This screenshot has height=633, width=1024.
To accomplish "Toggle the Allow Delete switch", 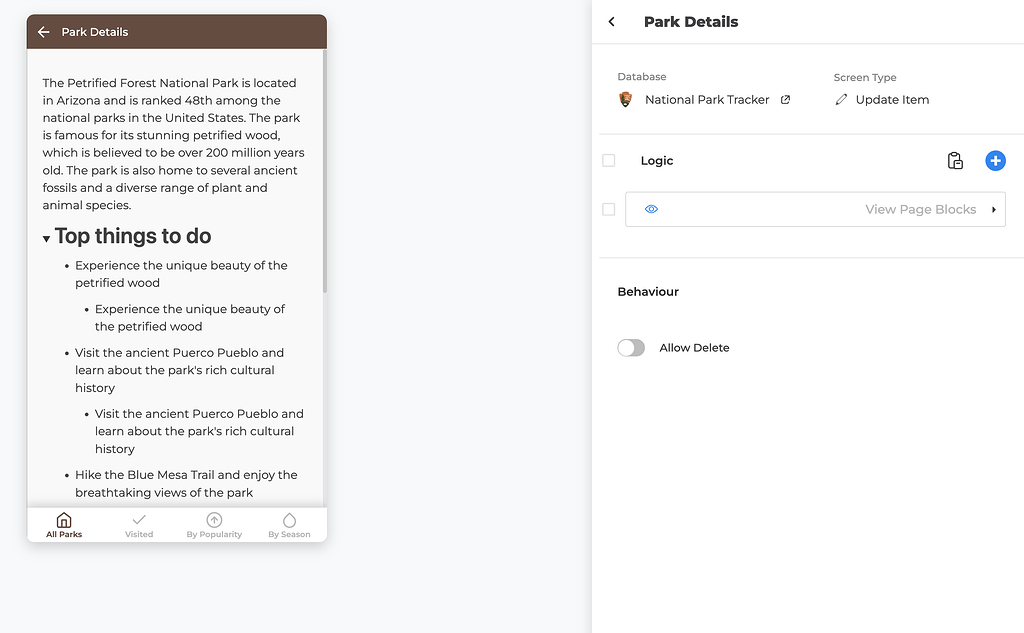I will [630, 347].
